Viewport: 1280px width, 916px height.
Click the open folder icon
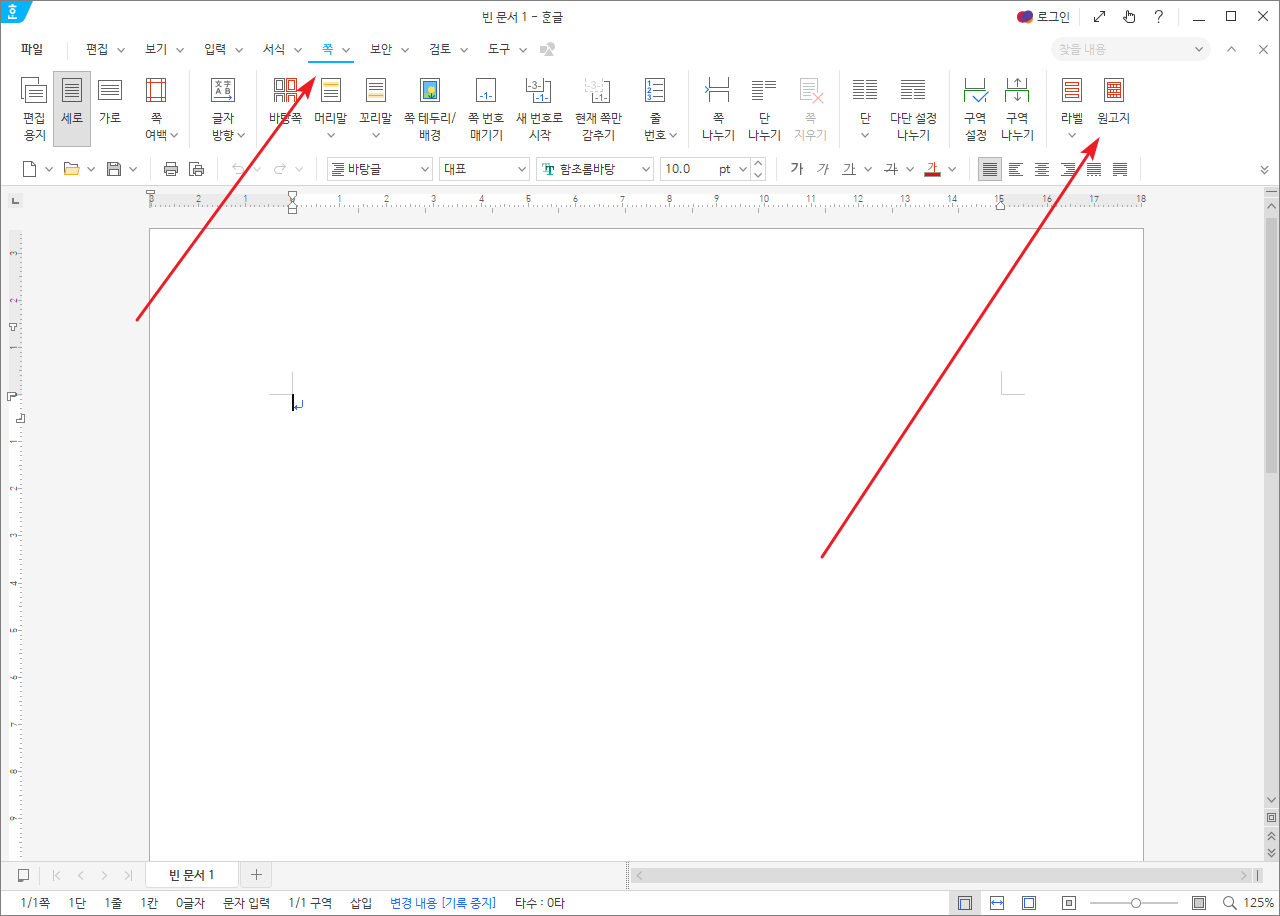(x=71, y=169)
